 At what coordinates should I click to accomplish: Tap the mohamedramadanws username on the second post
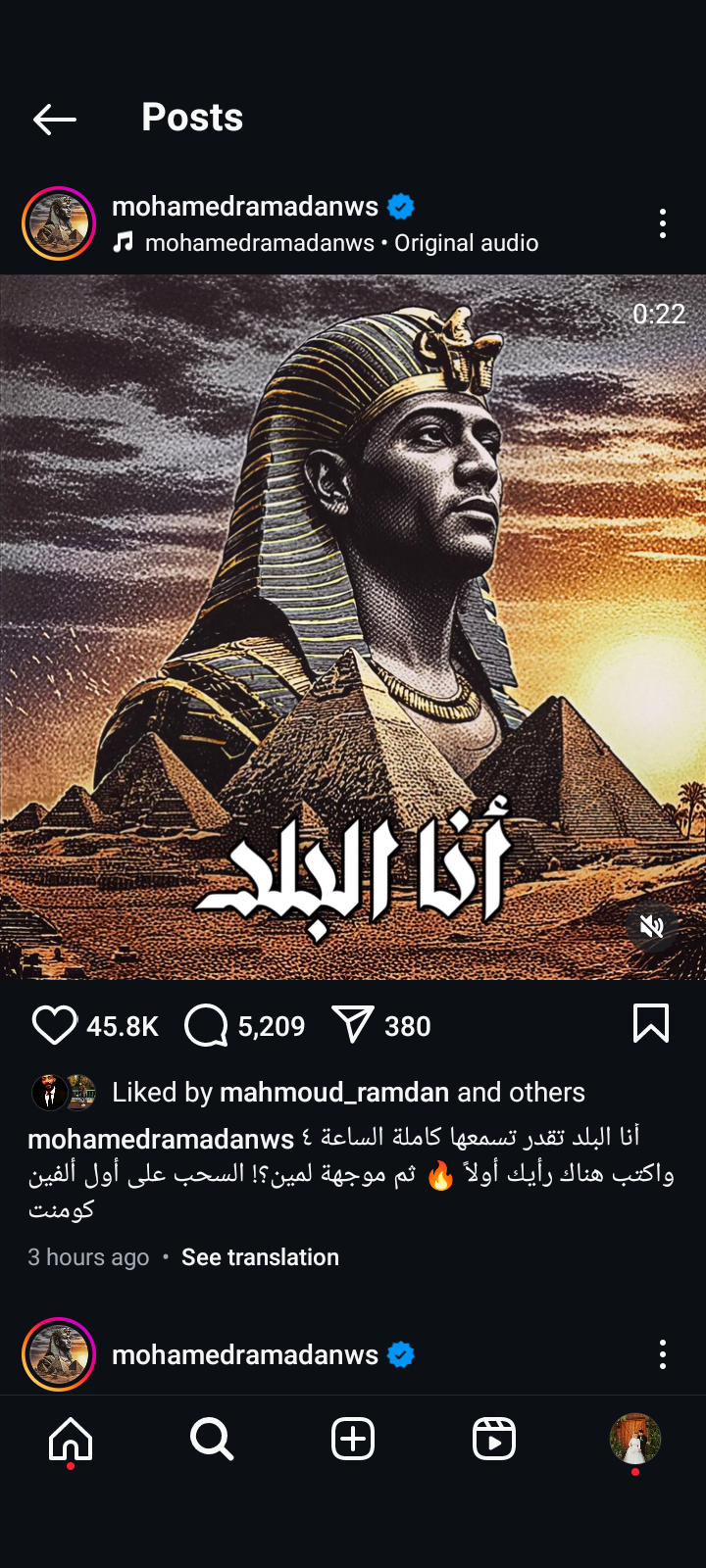point(245,1354)
